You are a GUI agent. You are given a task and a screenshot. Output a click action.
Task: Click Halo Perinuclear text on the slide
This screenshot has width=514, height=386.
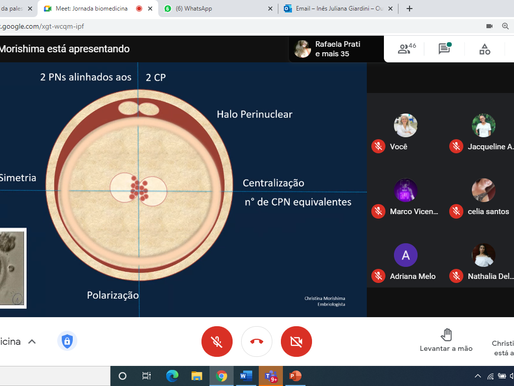[254, 114]
